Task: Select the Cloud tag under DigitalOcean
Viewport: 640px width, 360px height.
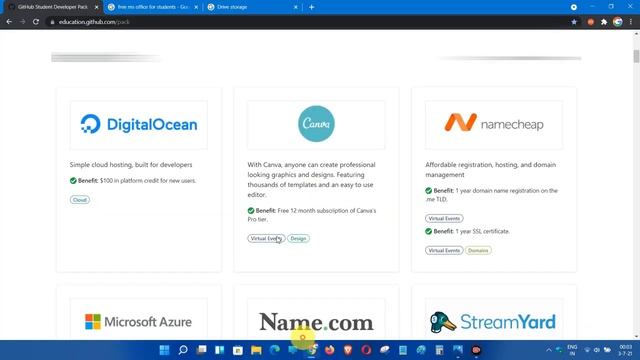Action: [80, 200]
